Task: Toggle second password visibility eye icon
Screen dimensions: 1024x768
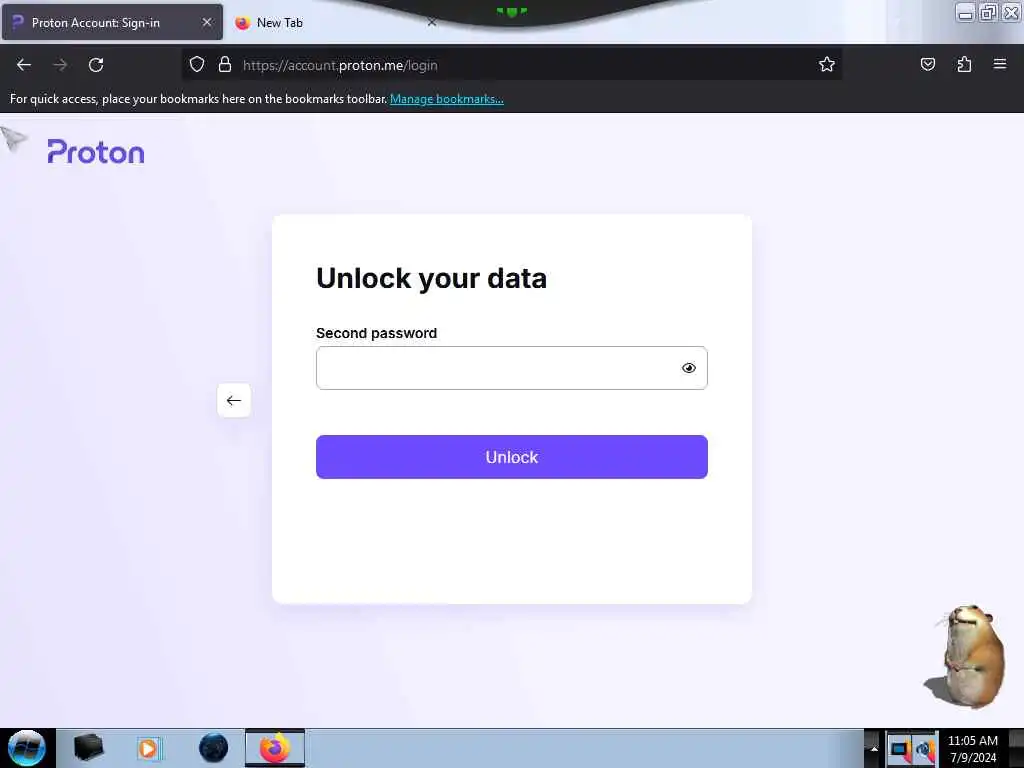Action: tap(688, 368)
